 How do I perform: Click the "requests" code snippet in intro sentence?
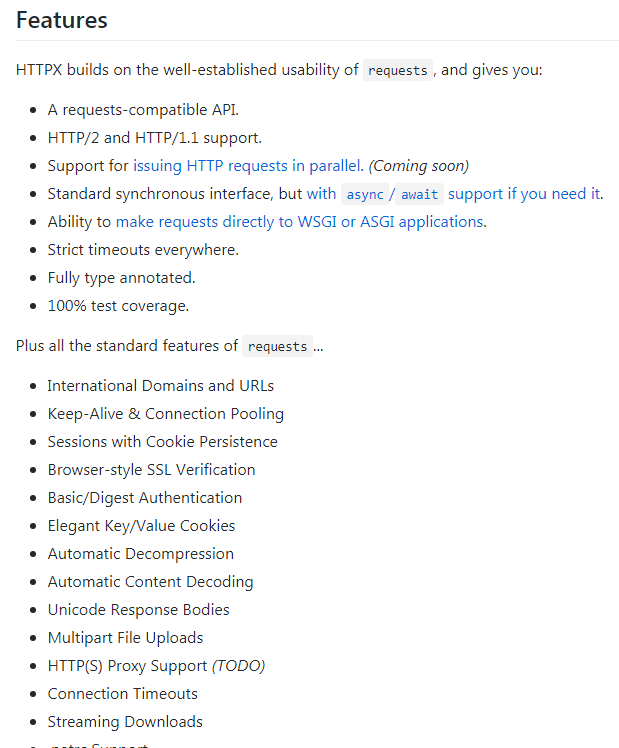click(398, 70)
